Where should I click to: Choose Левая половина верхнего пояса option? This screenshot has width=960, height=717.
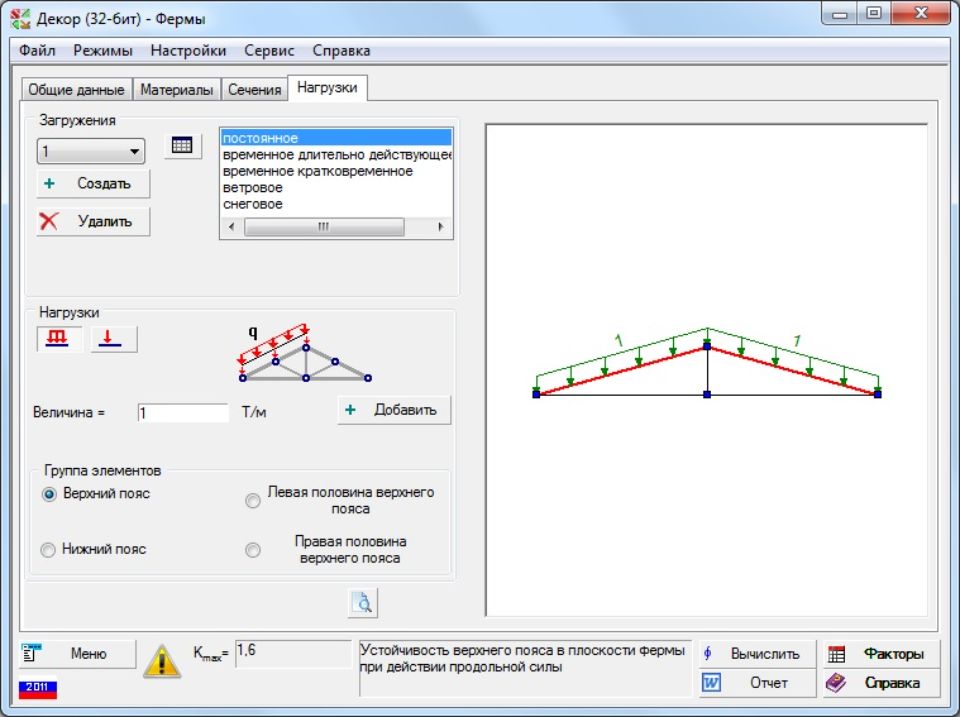point(253,500)
